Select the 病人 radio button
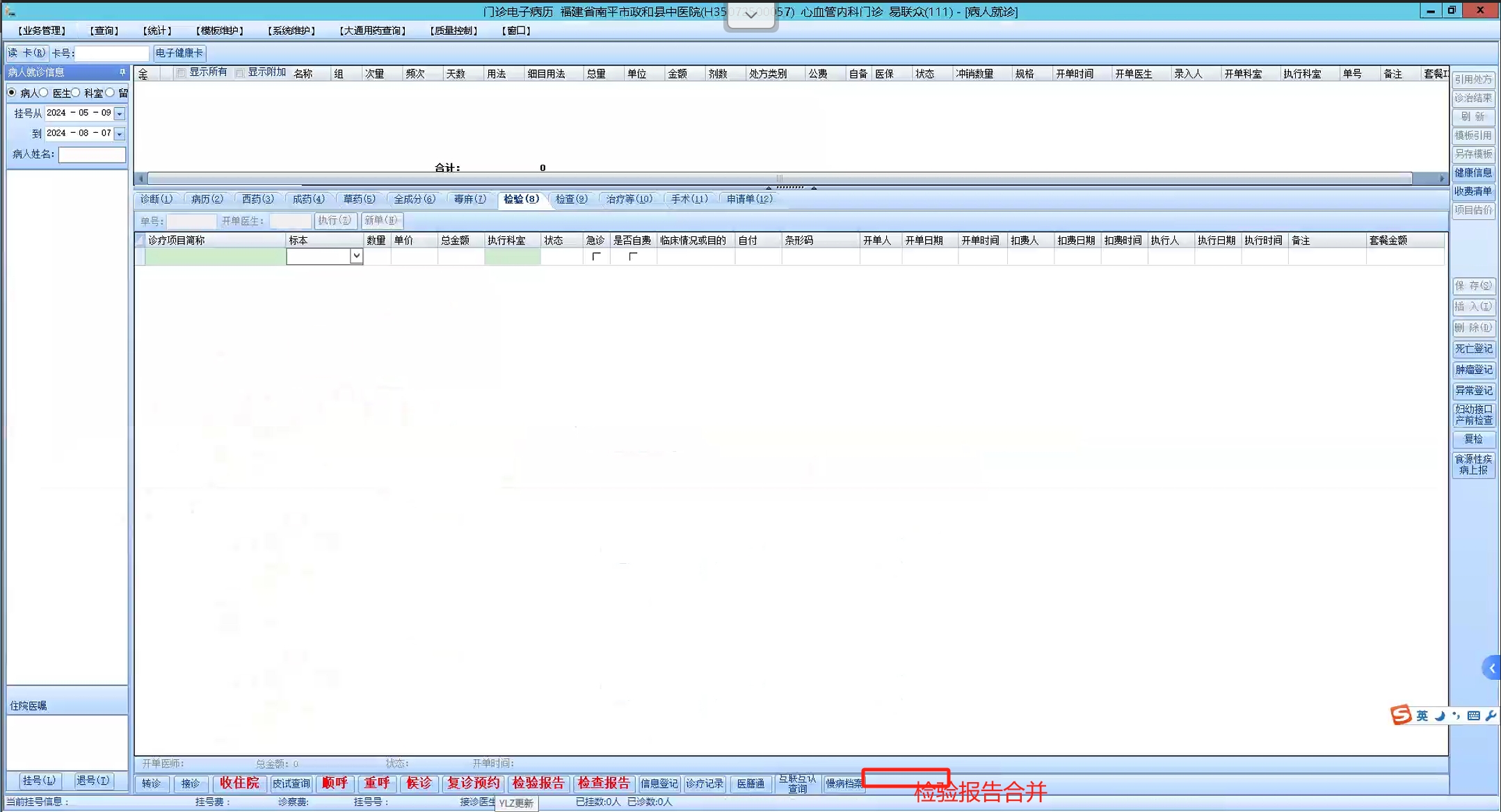The height and width of the screenshot is (812, 1501). (x=12, y=92)
